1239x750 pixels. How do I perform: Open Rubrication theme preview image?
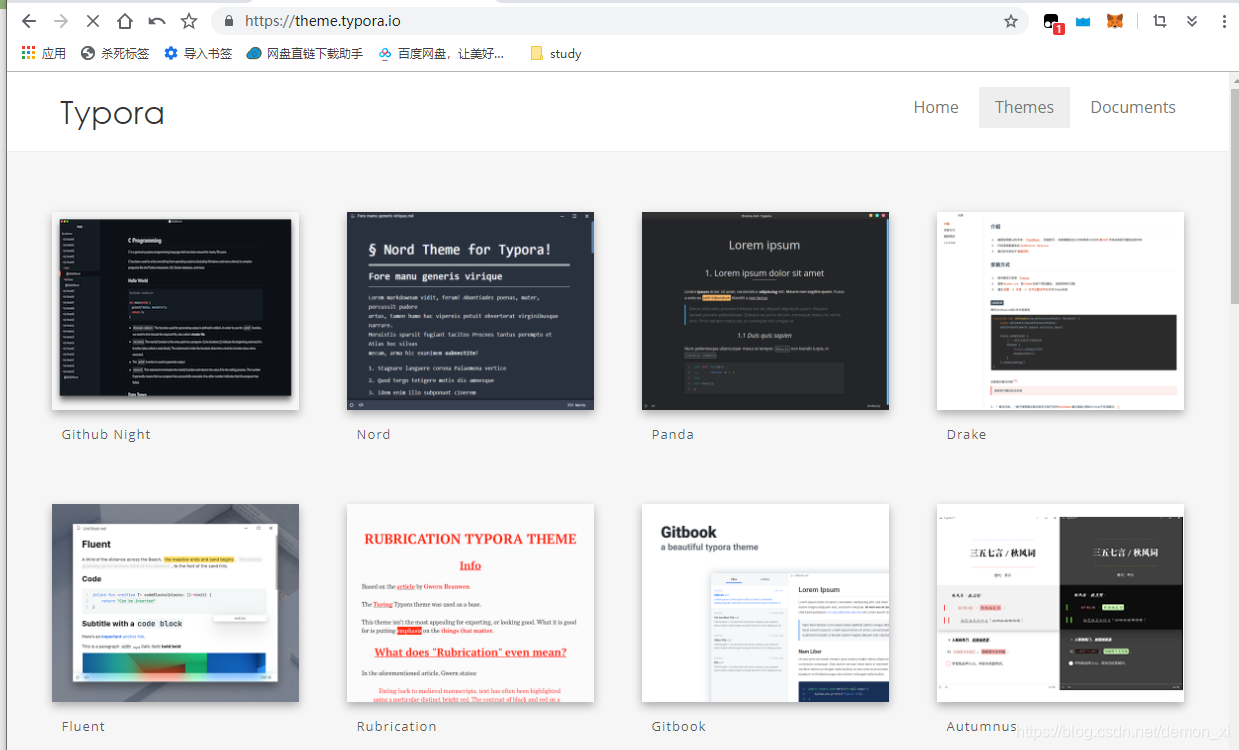[x=470, y=603]
